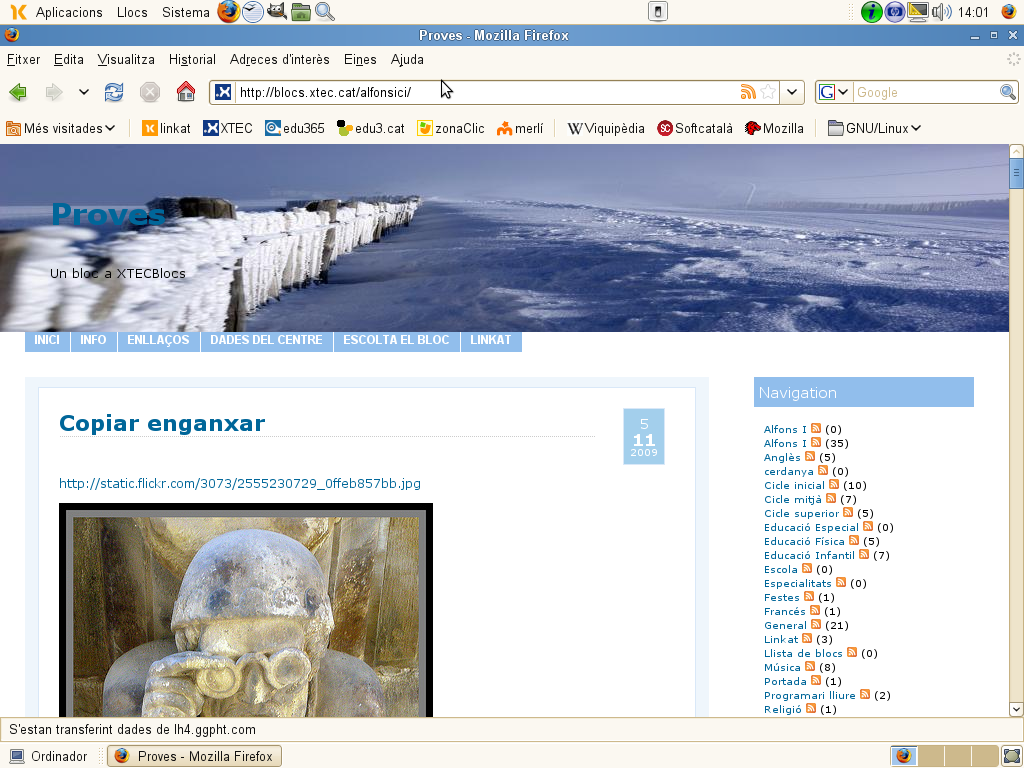Click the scrollbar down arrow
1024x768 pixels.
click(1016, 709)
